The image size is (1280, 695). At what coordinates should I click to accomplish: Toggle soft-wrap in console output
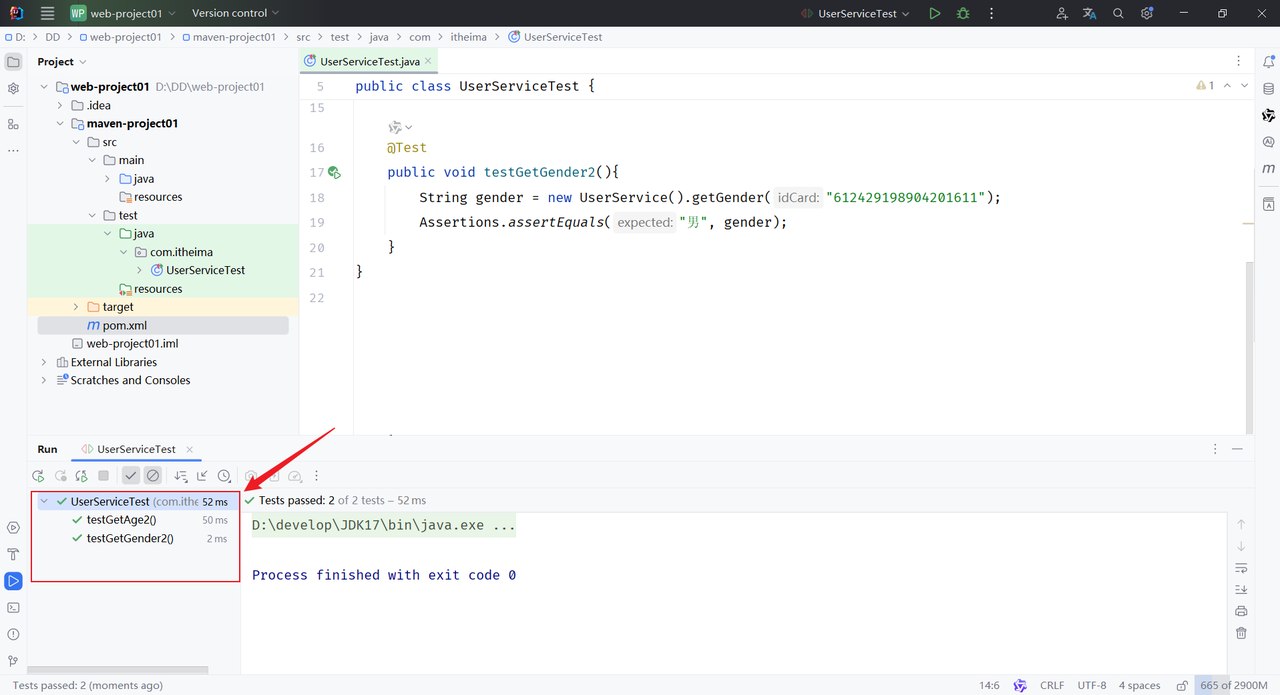(1241, 568)
